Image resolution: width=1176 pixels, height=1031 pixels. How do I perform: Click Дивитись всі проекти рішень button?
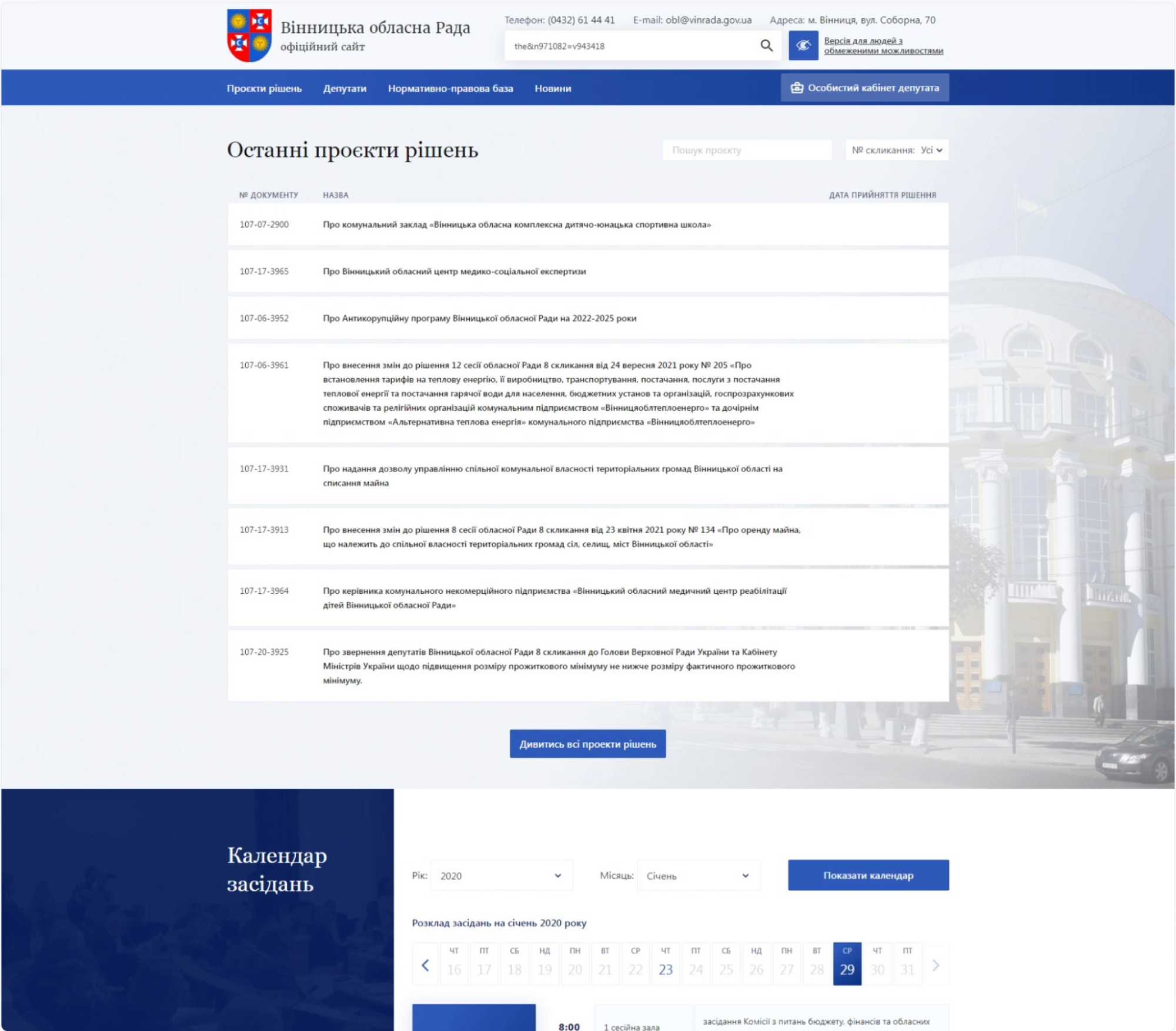[x=587, y=744]
